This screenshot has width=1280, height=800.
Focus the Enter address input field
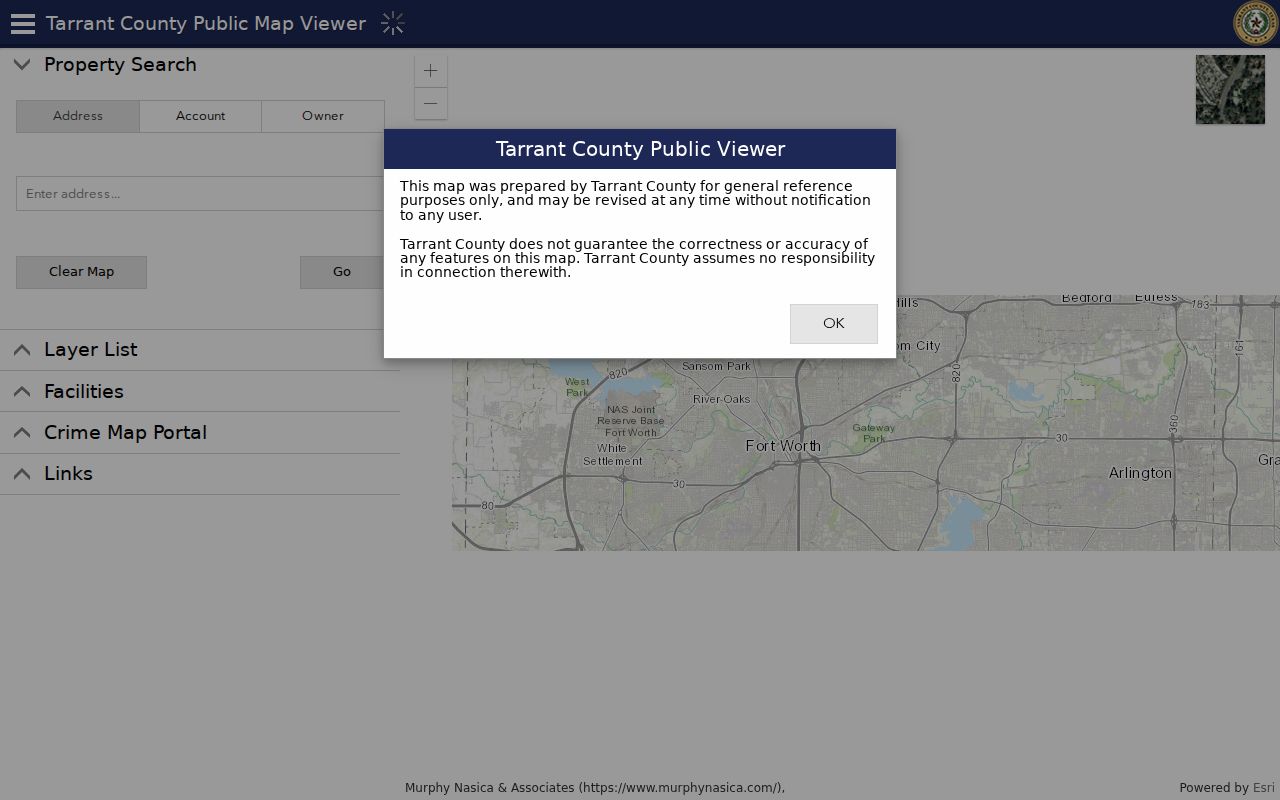[x=200, y=194]
